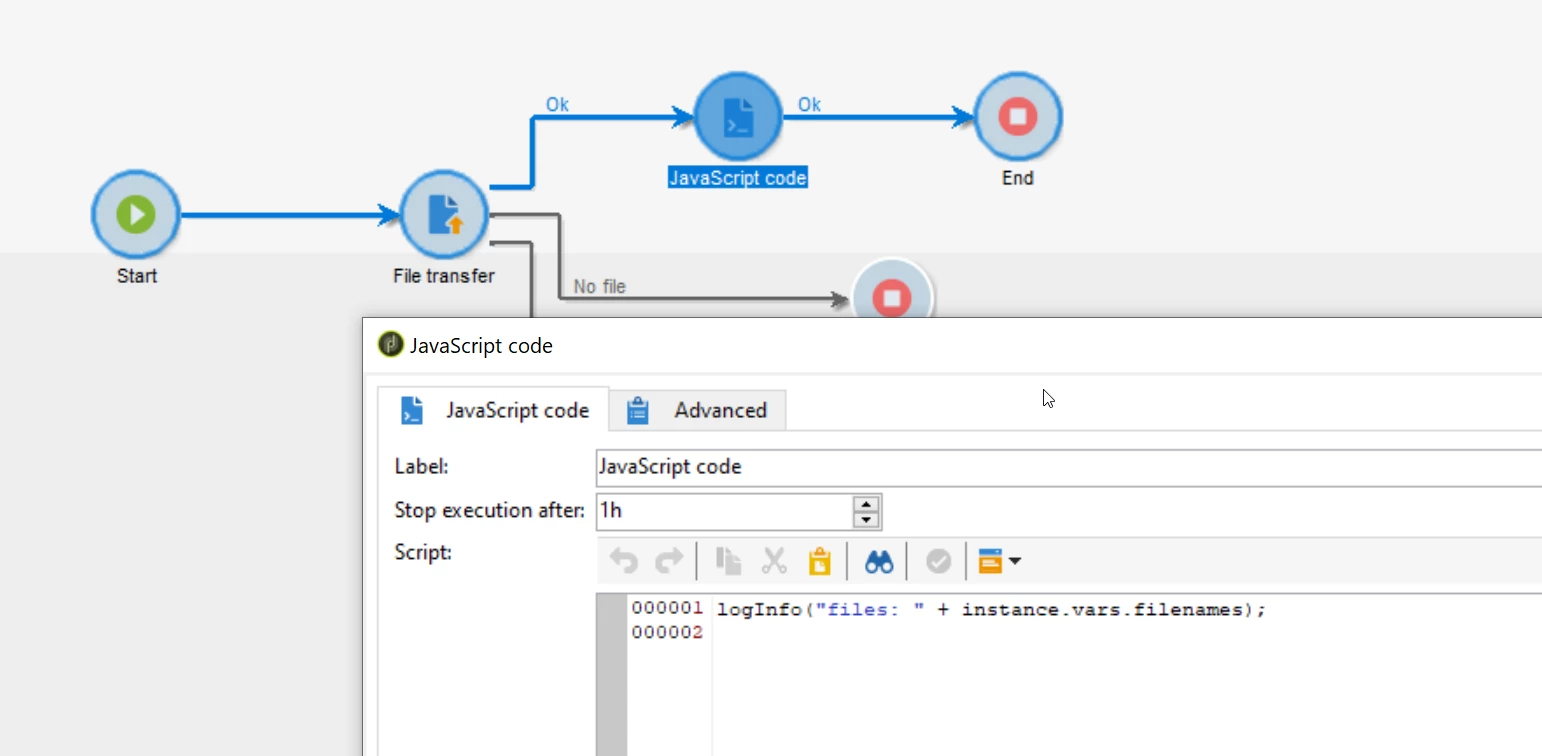Screen dimensions: 1542x756
Task: Click the Stop execution after field
Action: click(x=724, y=511)
